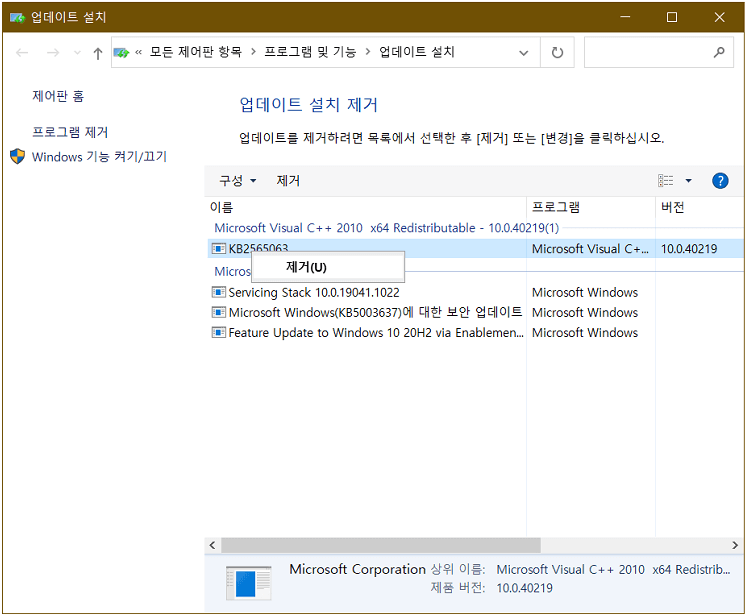
Task: Click the Back navigation arrow
Action: 22,53
